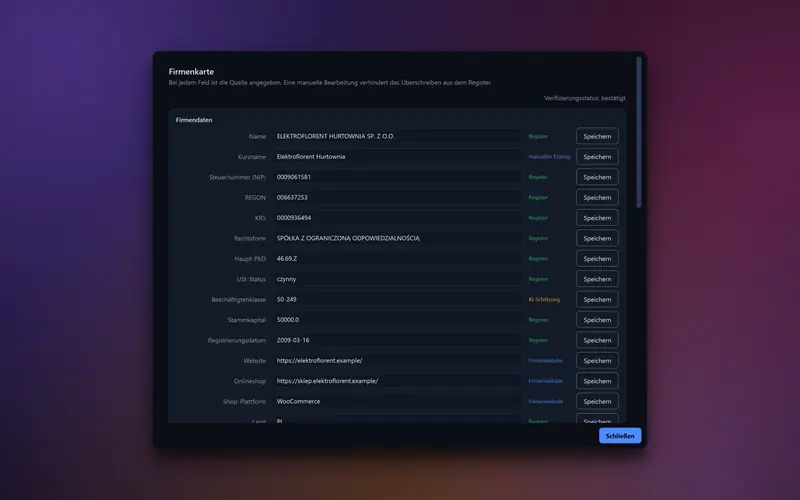The width and height of the screenshot is (800, 500).
Task: Save the Registrierungsdatum field
Action: pos(597,340)
